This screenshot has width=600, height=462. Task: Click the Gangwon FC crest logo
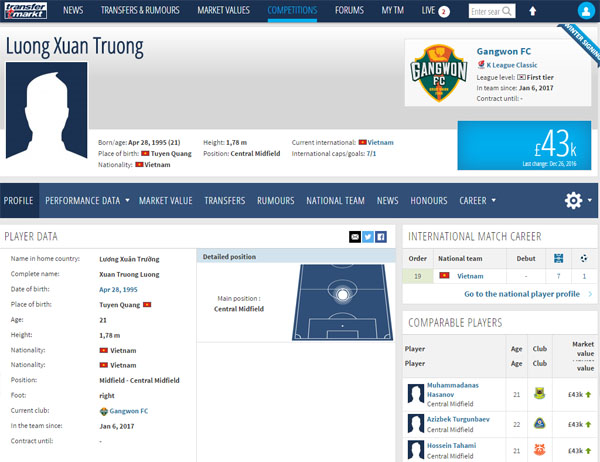click(439, 73)
